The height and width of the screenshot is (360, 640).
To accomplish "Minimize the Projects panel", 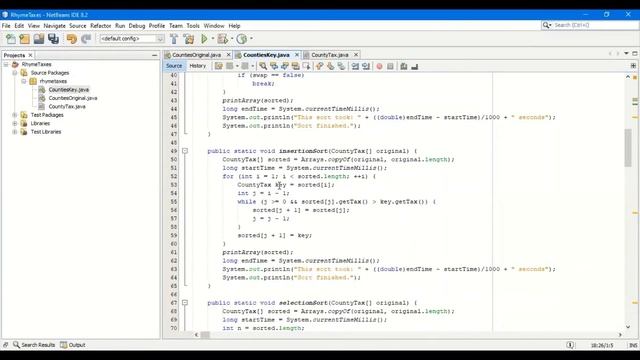I will (154, 55).
